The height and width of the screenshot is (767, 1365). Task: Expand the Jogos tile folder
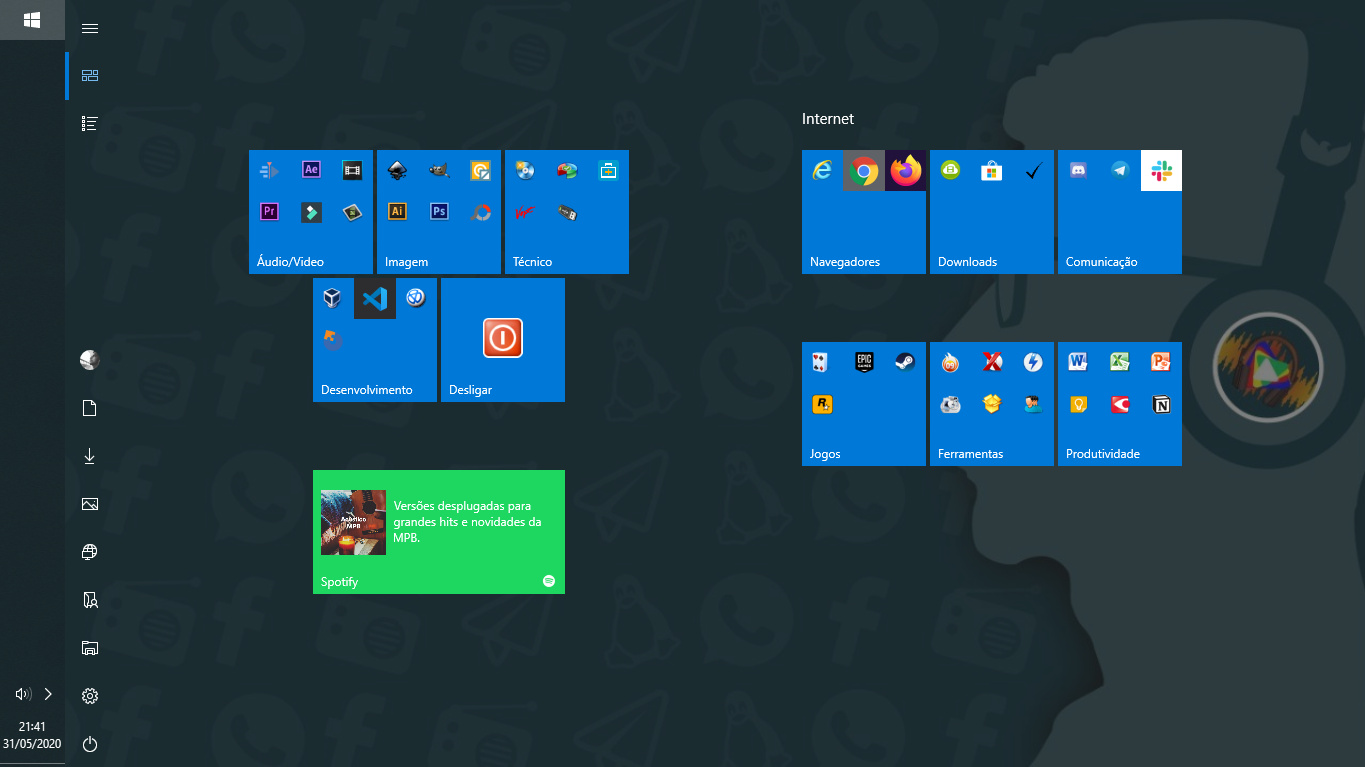pos(864,404)
